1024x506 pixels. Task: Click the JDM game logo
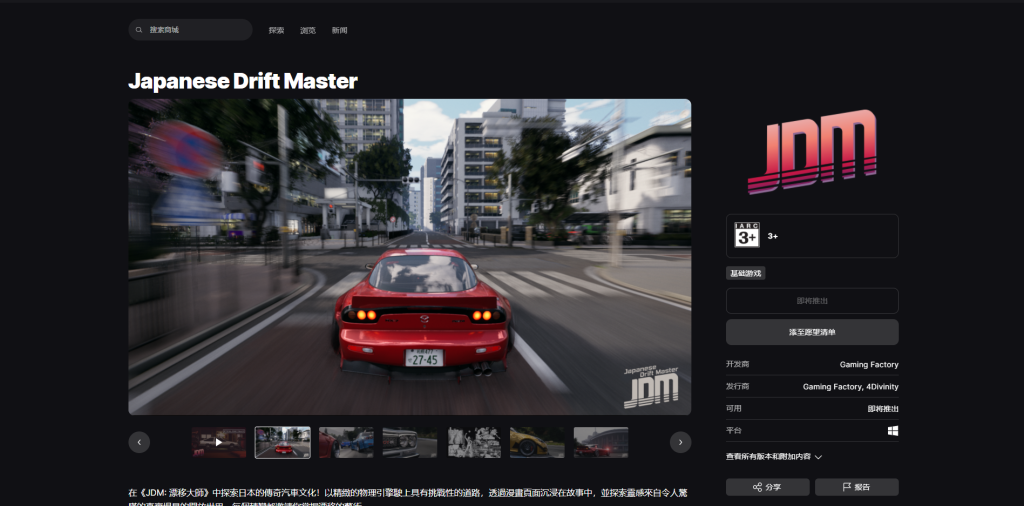pos(812,151)
